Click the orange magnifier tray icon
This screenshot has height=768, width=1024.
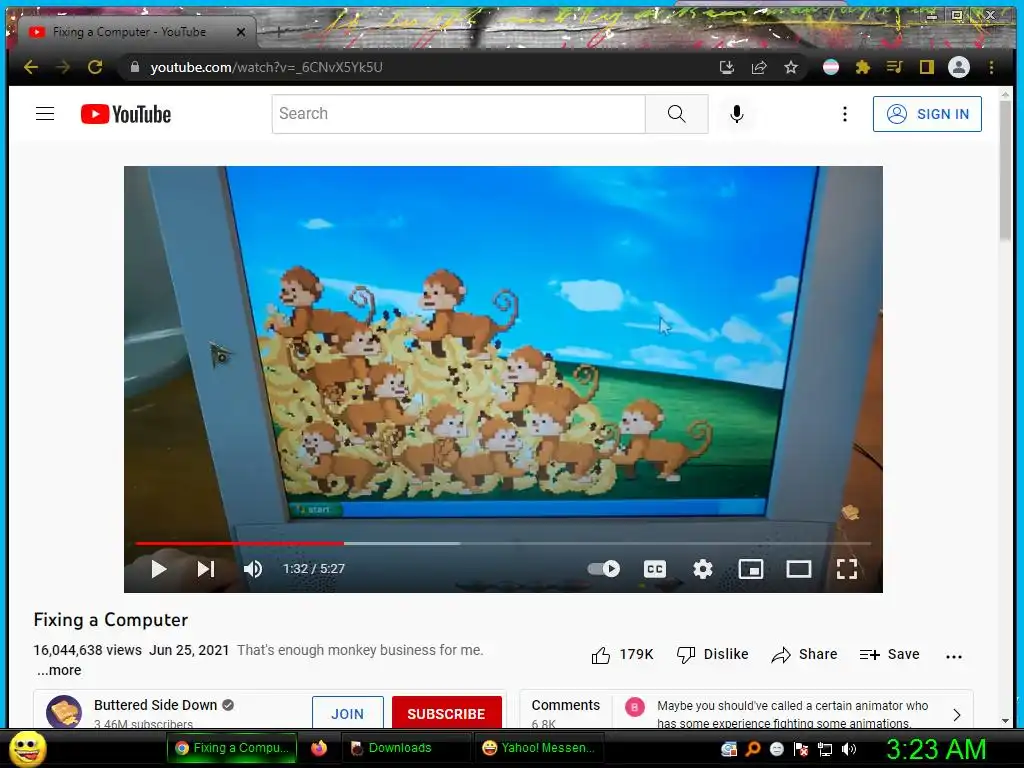click(x=753, y=749)
